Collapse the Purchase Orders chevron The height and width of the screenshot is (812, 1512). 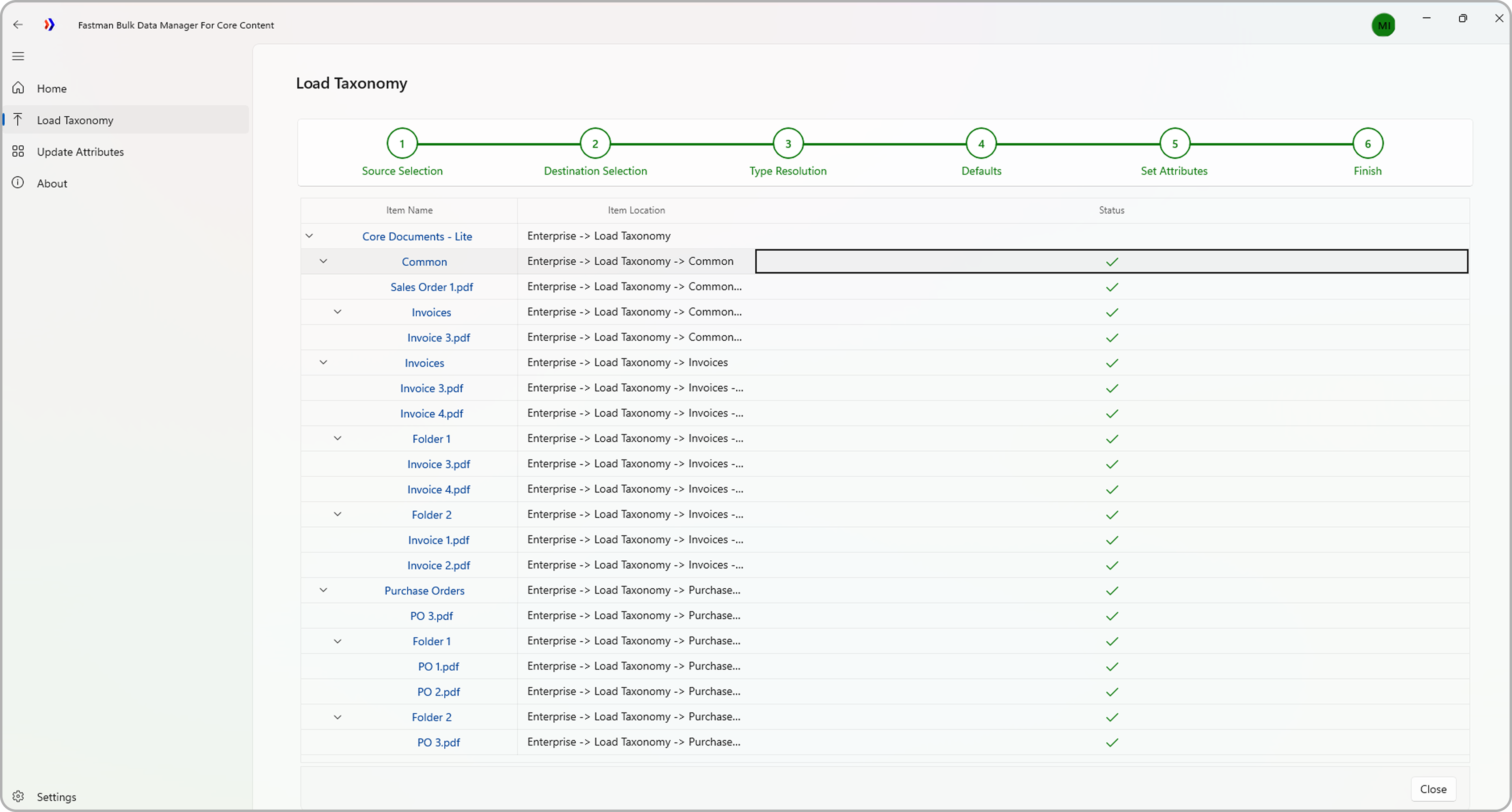click(x=323, y=590)
